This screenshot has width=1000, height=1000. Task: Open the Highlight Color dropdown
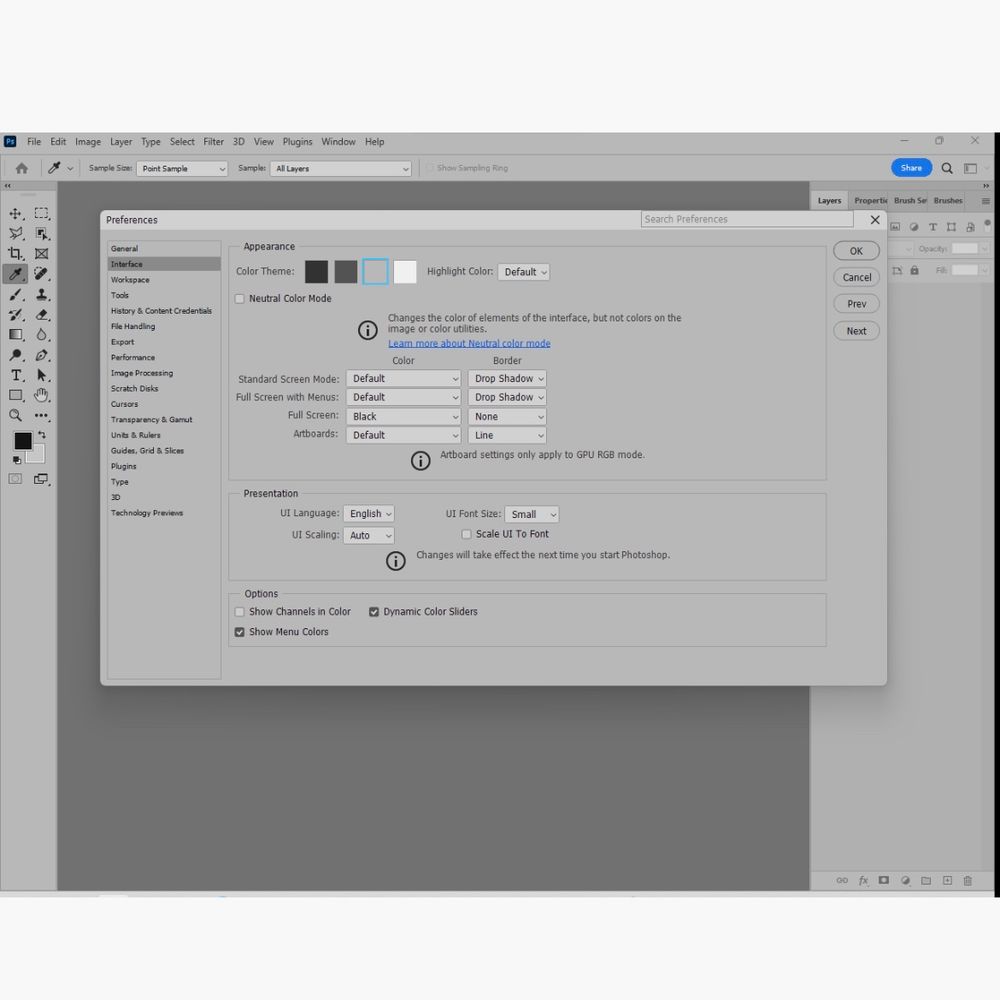click(x=523, y=271)
